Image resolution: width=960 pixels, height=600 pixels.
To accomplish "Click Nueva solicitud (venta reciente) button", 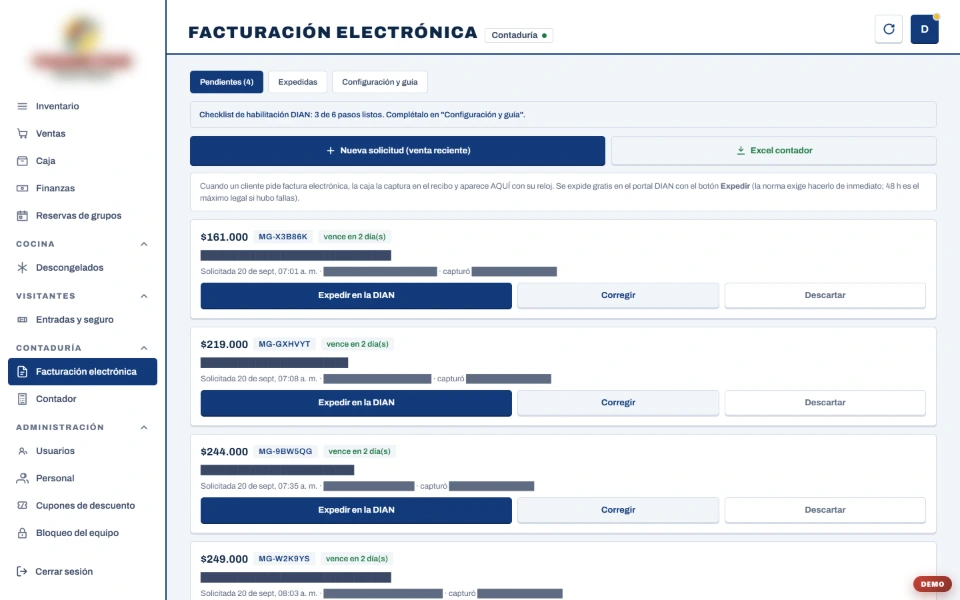I will point(397,151).
